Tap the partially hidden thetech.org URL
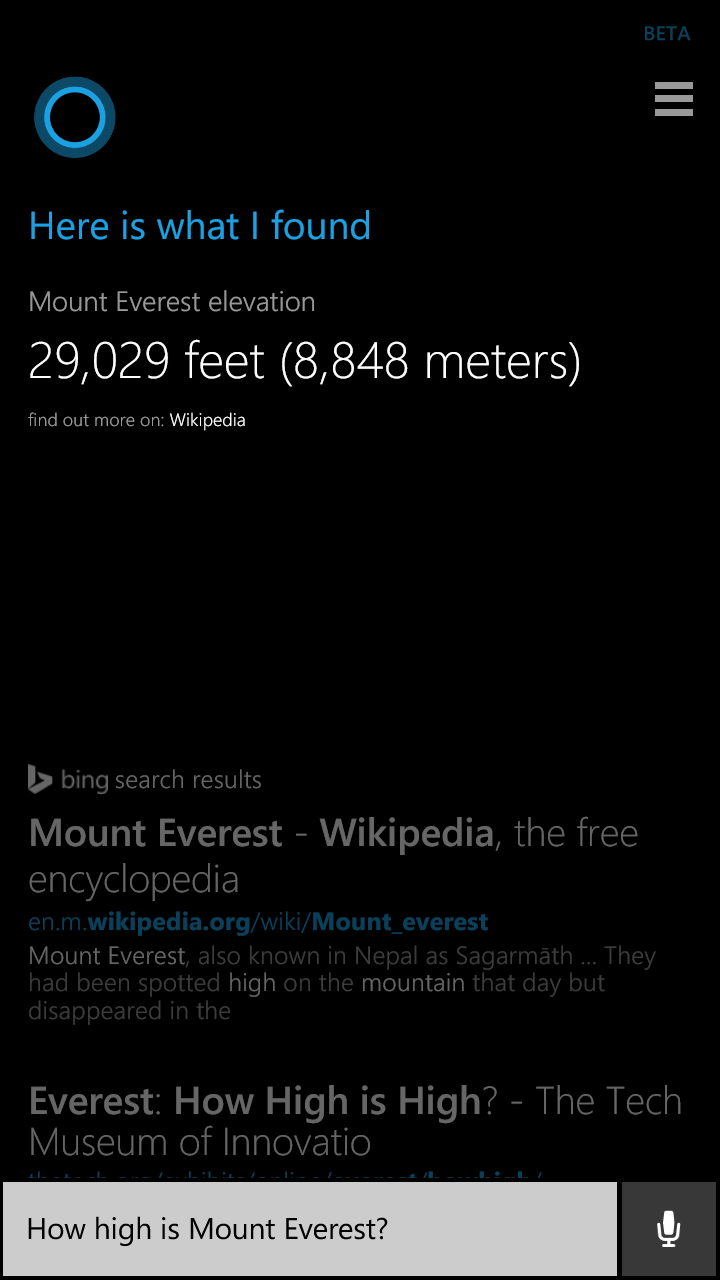720x1280 pixels. tap(285, 1176)
